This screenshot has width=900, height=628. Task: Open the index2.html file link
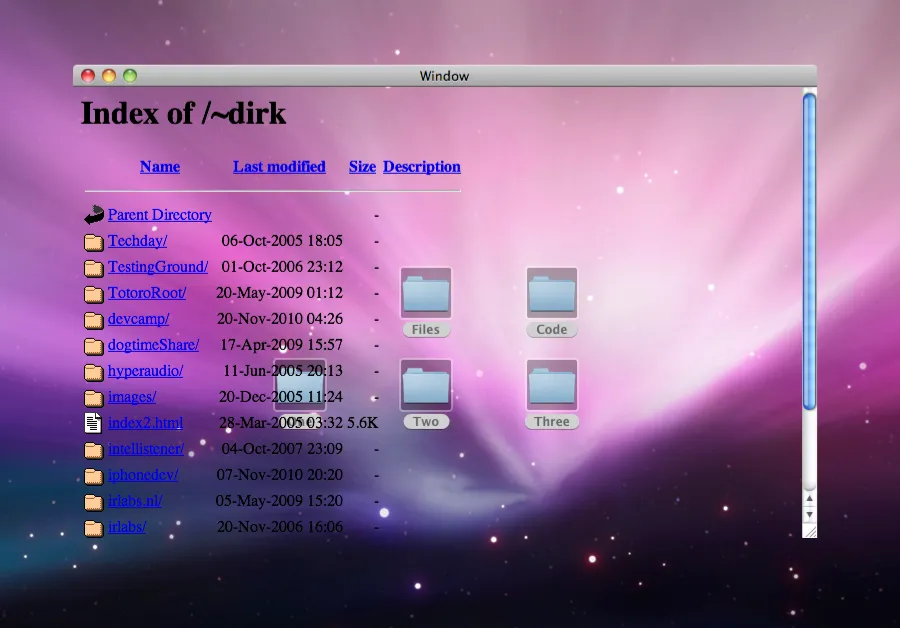tap(145, 422)
